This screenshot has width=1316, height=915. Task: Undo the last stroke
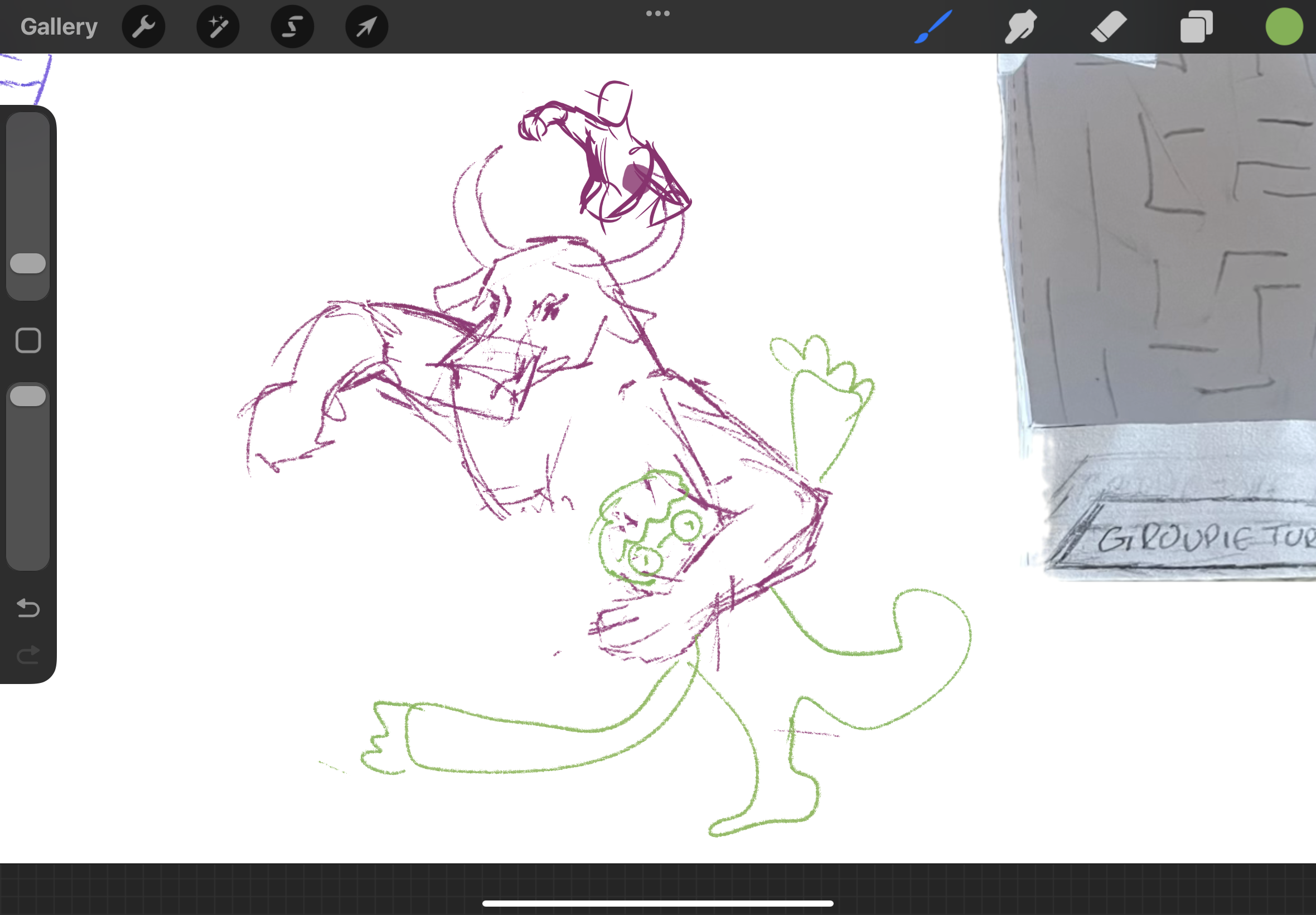tap(28, 608)
